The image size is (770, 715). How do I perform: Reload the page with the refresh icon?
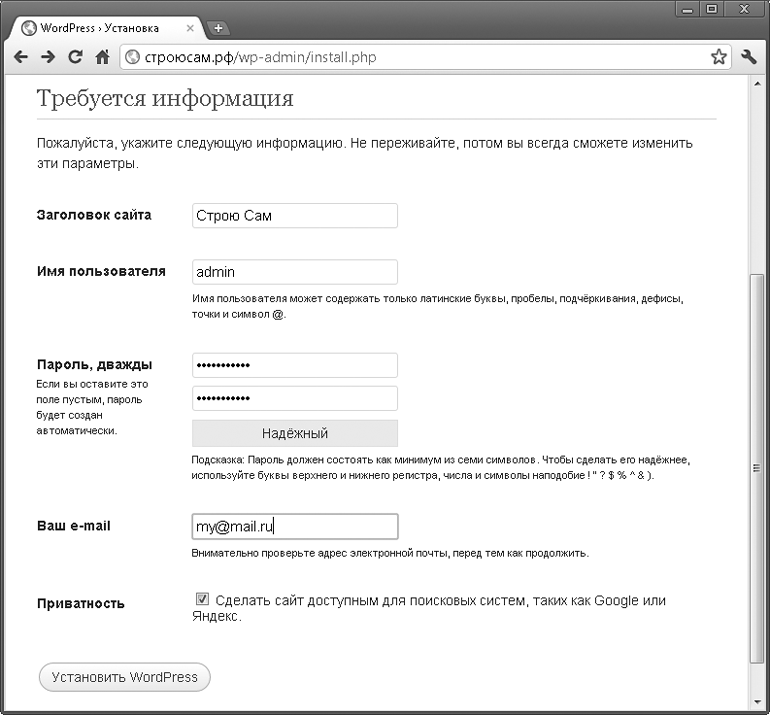point(75,57)
